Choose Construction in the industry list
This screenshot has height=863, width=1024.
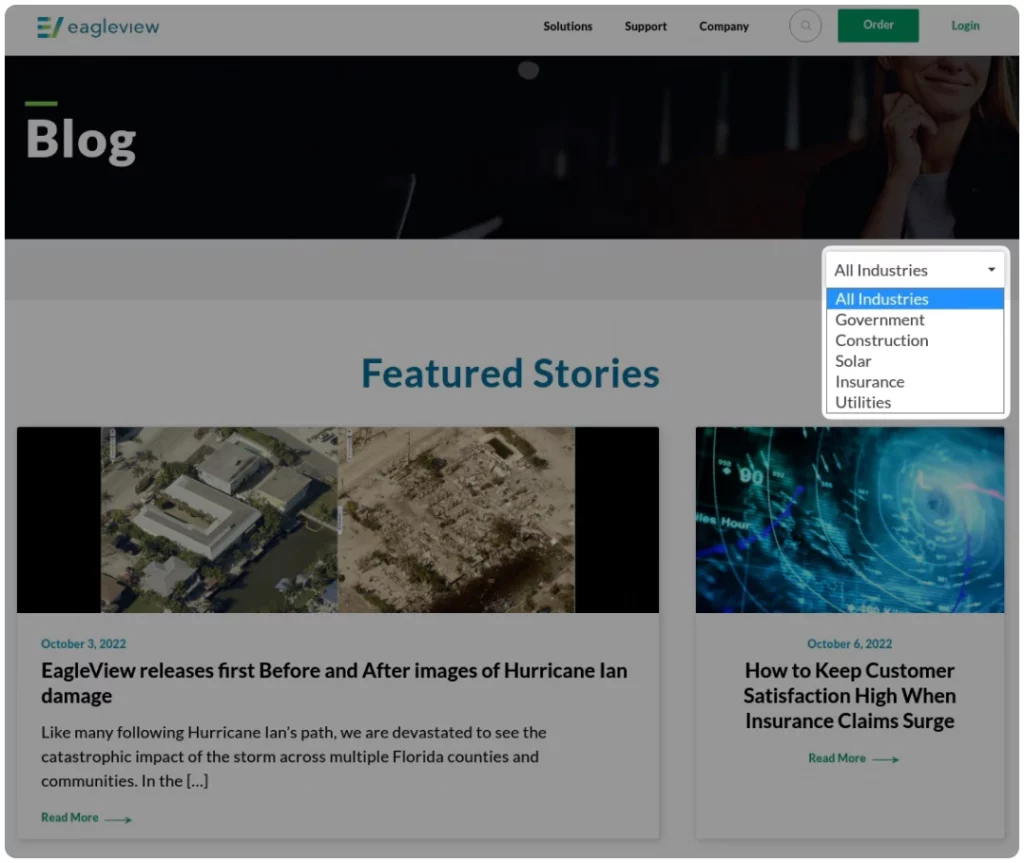tap(914, 340)
